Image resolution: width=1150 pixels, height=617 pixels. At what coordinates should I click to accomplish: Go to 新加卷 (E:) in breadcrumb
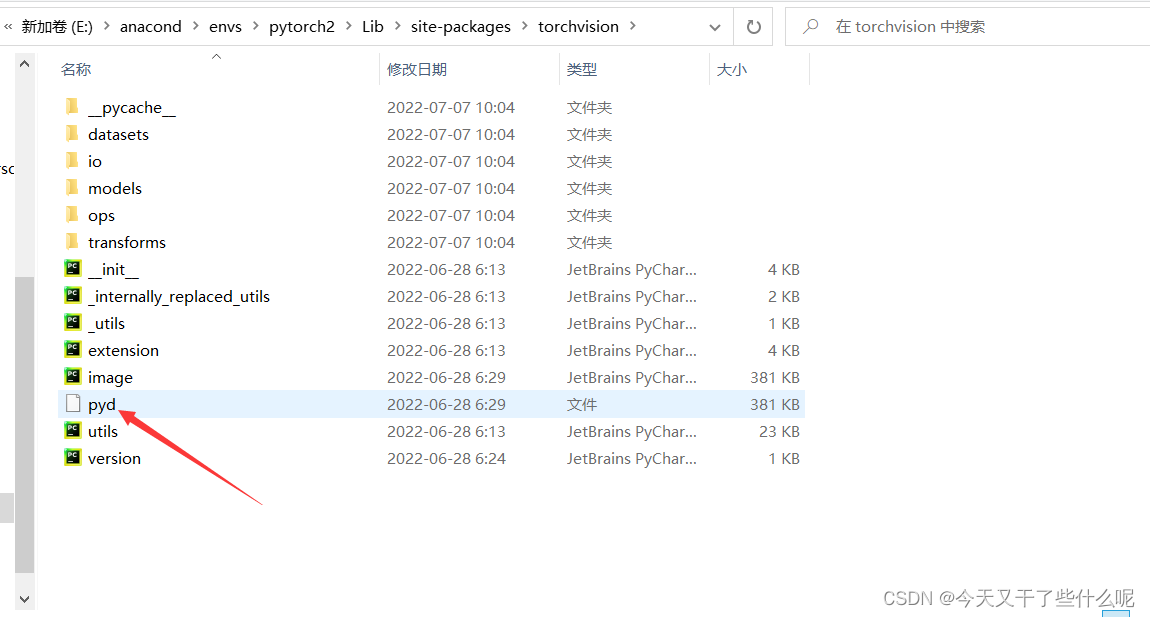57,27
